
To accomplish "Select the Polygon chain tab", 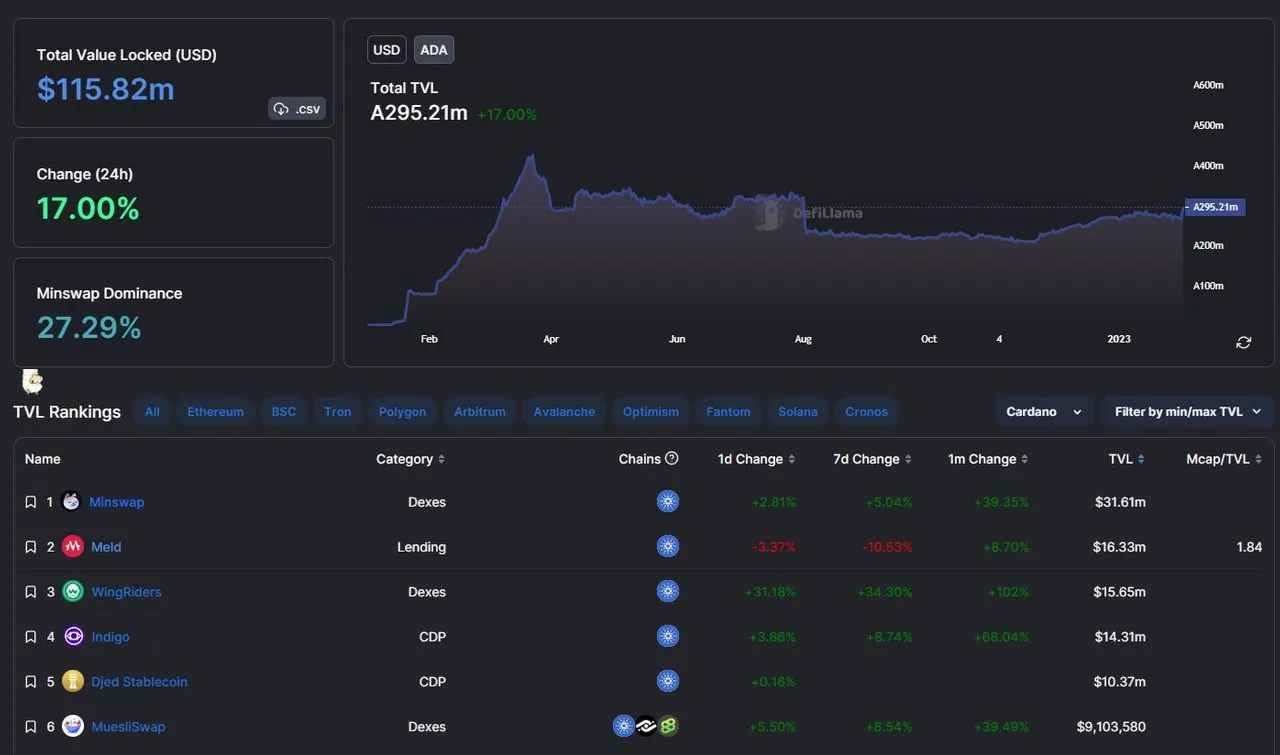I will point(403,412).
